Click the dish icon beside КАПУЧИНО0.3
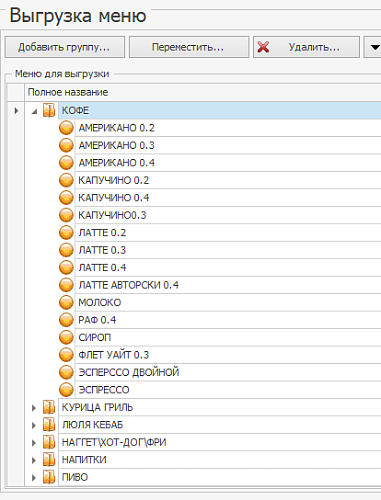381x500 pixels. point(66,215)
